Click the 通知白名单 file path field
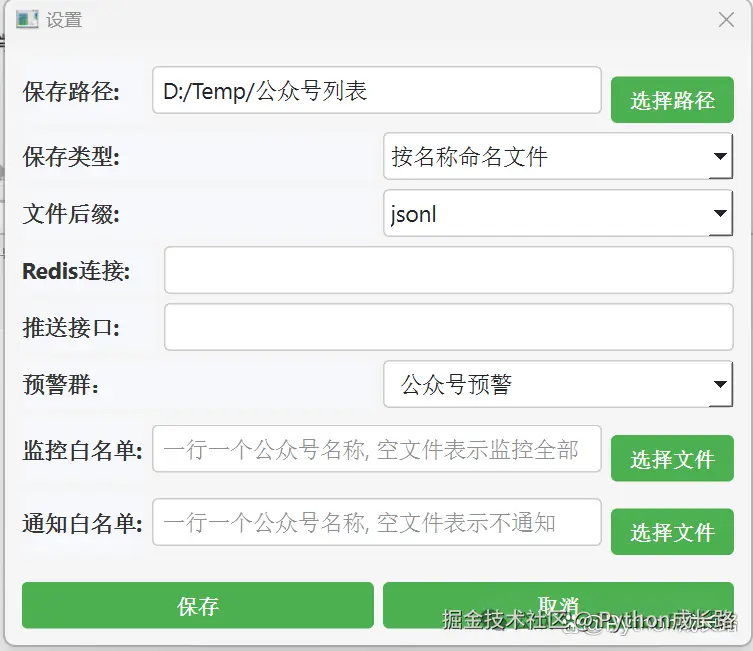This screenshot has width=753, height=651. (x=376, y=523)
